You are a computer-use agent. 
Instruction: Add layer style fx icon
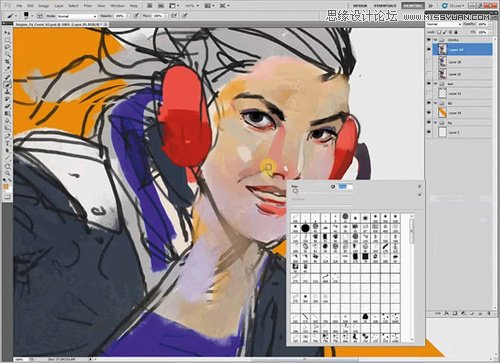tap(446, 313)
